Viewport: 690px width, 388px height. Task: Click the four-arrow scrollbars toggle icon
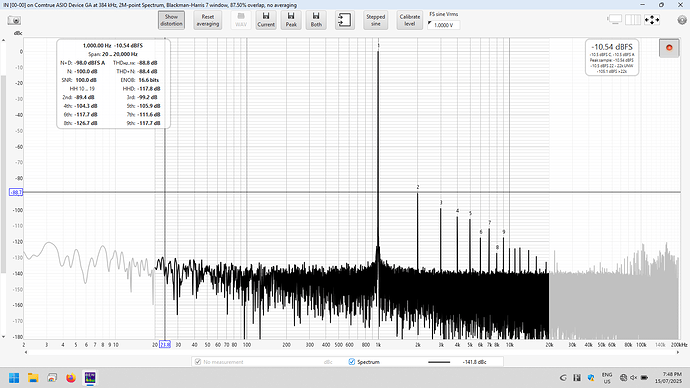652,20
